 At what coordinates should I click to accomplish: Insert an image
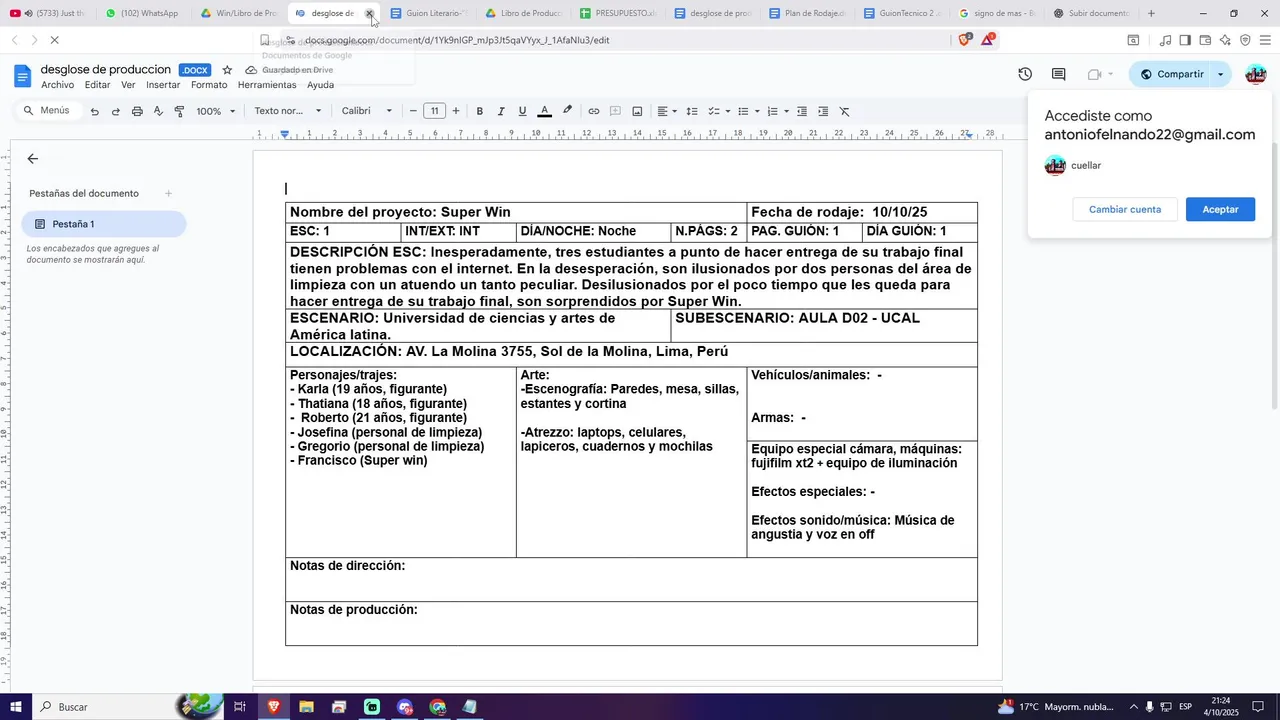[637, 111]
